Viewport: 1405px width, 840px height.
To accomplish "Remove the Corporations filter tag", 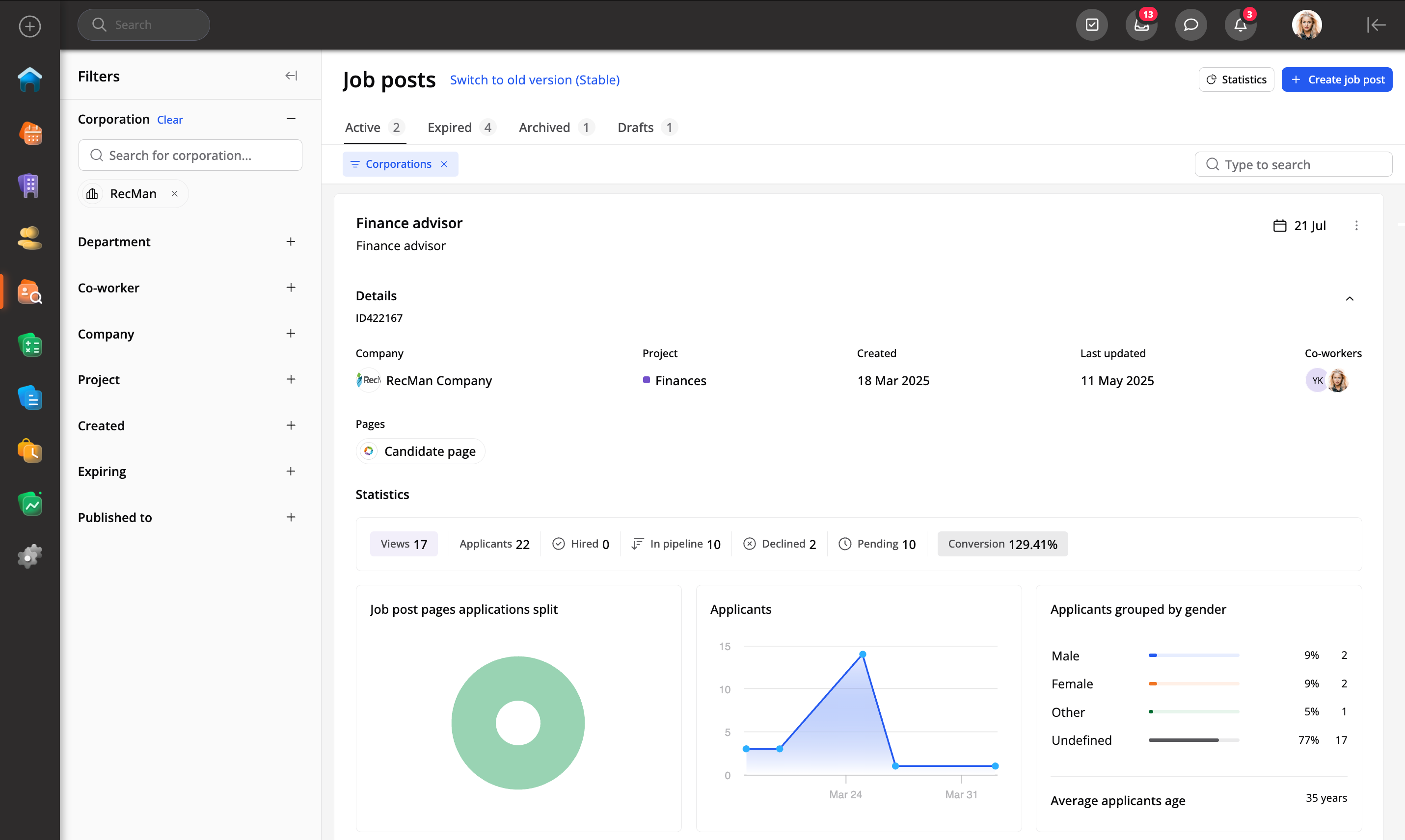I will point(444,164).
